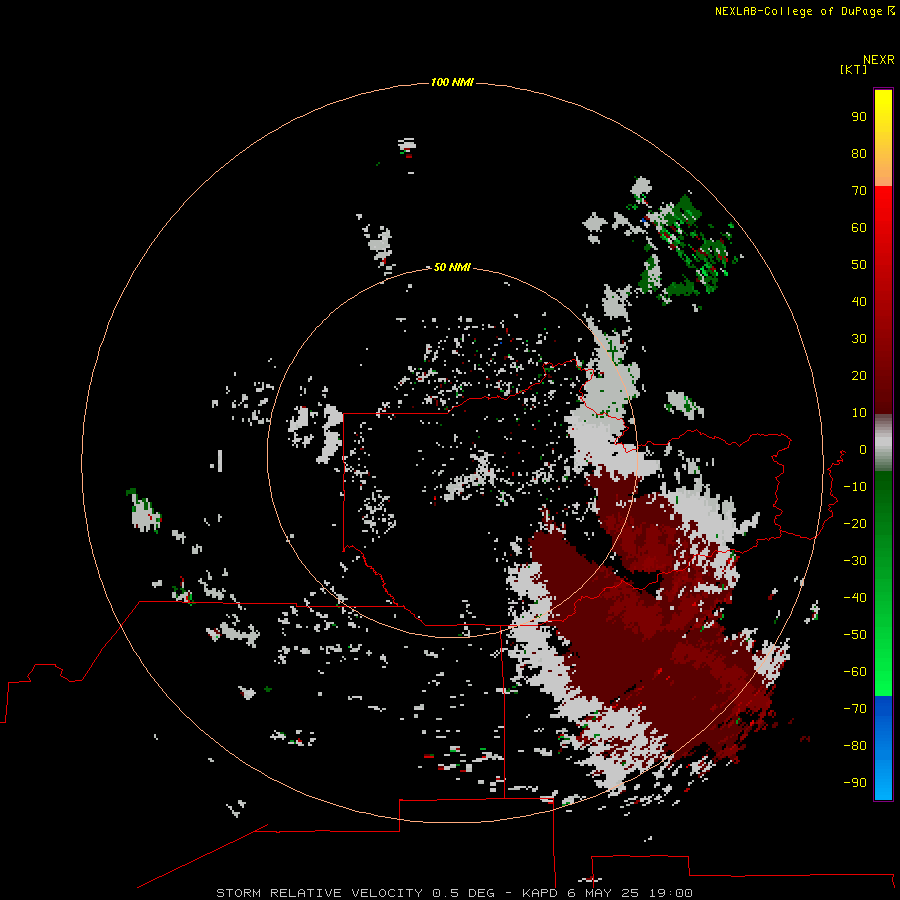Viewport: 900px width, 900px height.
Task: Click the KT units label above color scale
Action: click(853, 69)
